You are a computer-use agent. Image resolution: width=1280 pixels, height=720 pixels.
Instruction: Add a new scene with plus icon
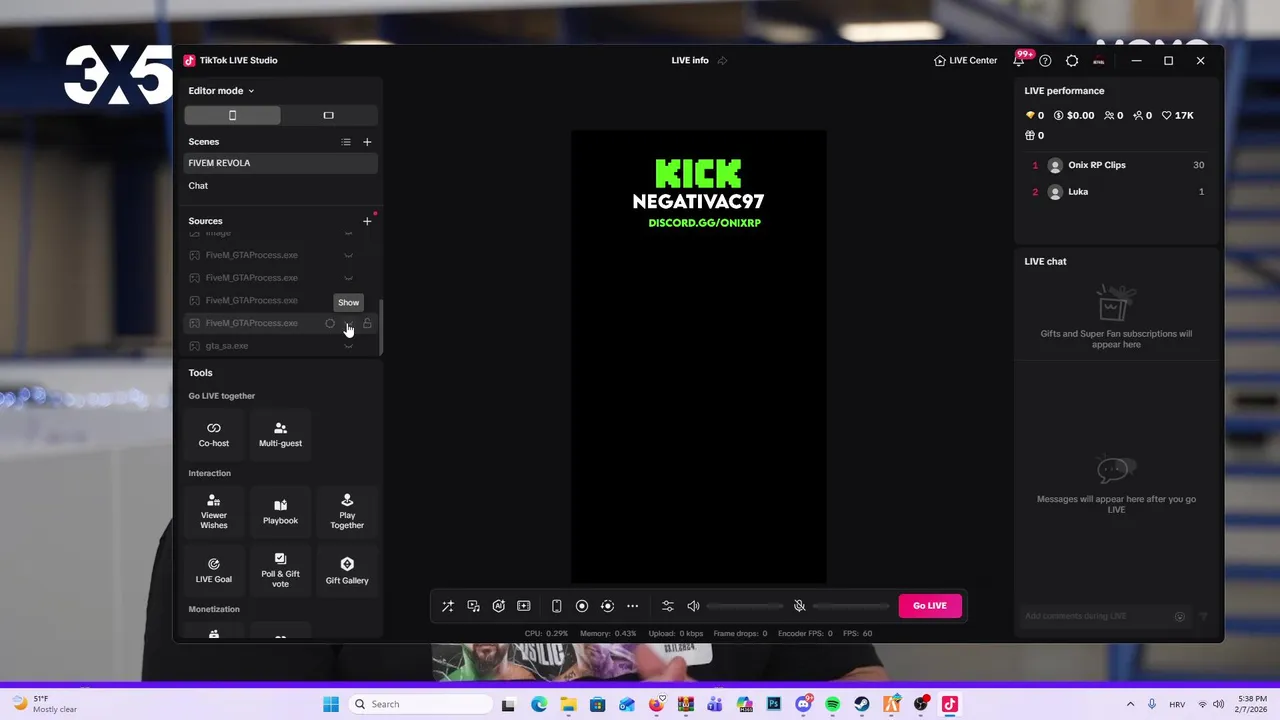367,142
